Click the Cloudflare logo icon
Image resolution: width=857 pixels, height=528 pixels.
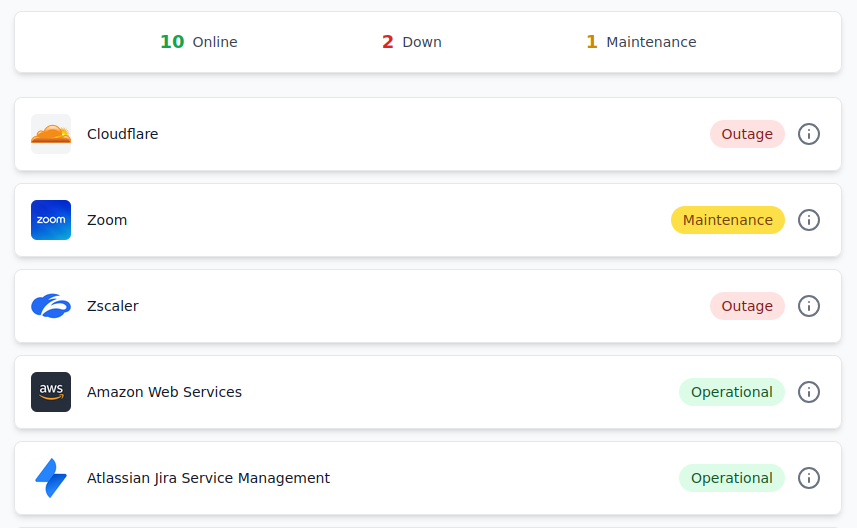click(51, 134)
